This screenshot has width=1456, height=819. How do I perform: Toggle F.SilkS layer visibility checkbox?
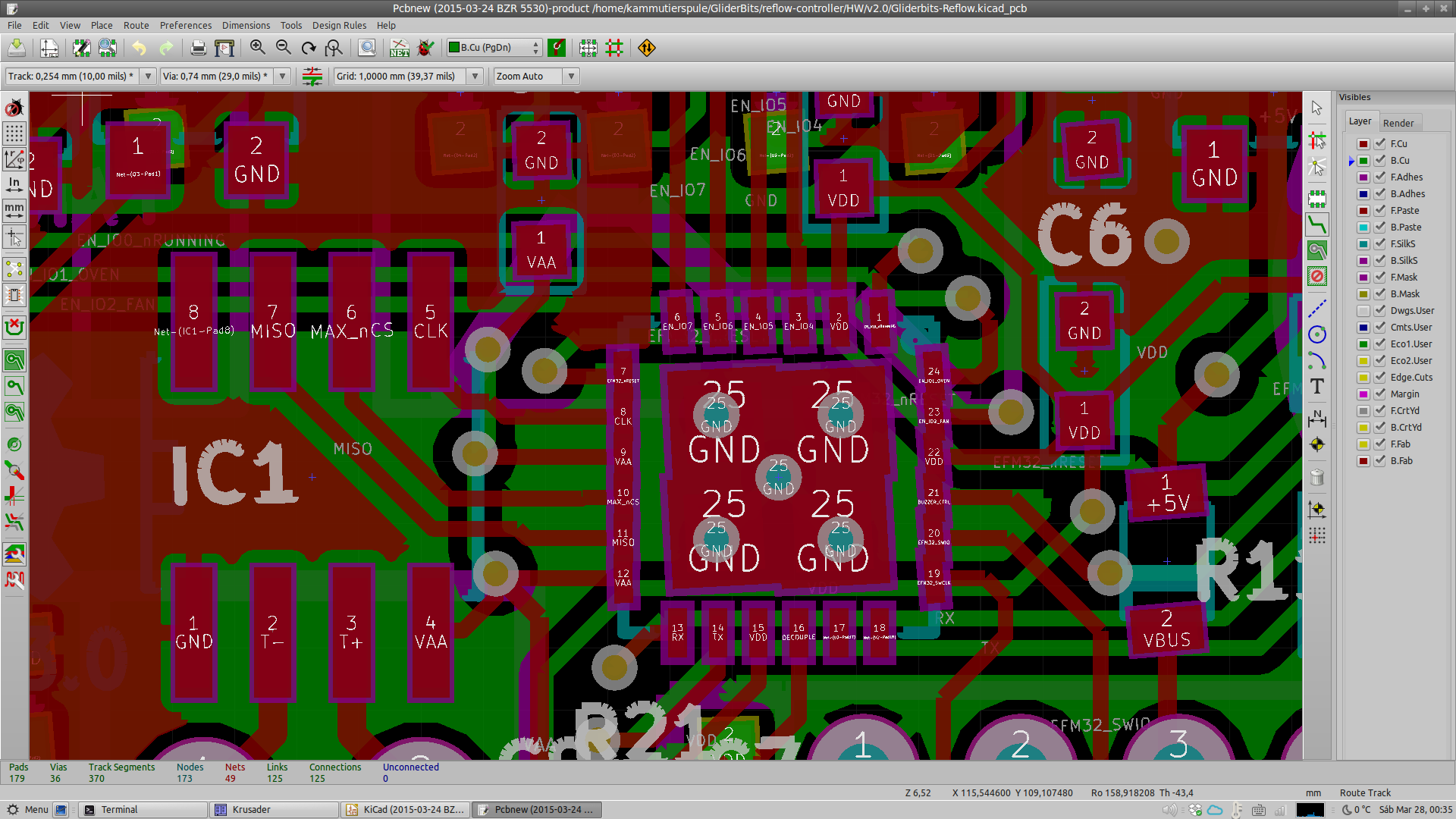click(x=1380, y=244)
